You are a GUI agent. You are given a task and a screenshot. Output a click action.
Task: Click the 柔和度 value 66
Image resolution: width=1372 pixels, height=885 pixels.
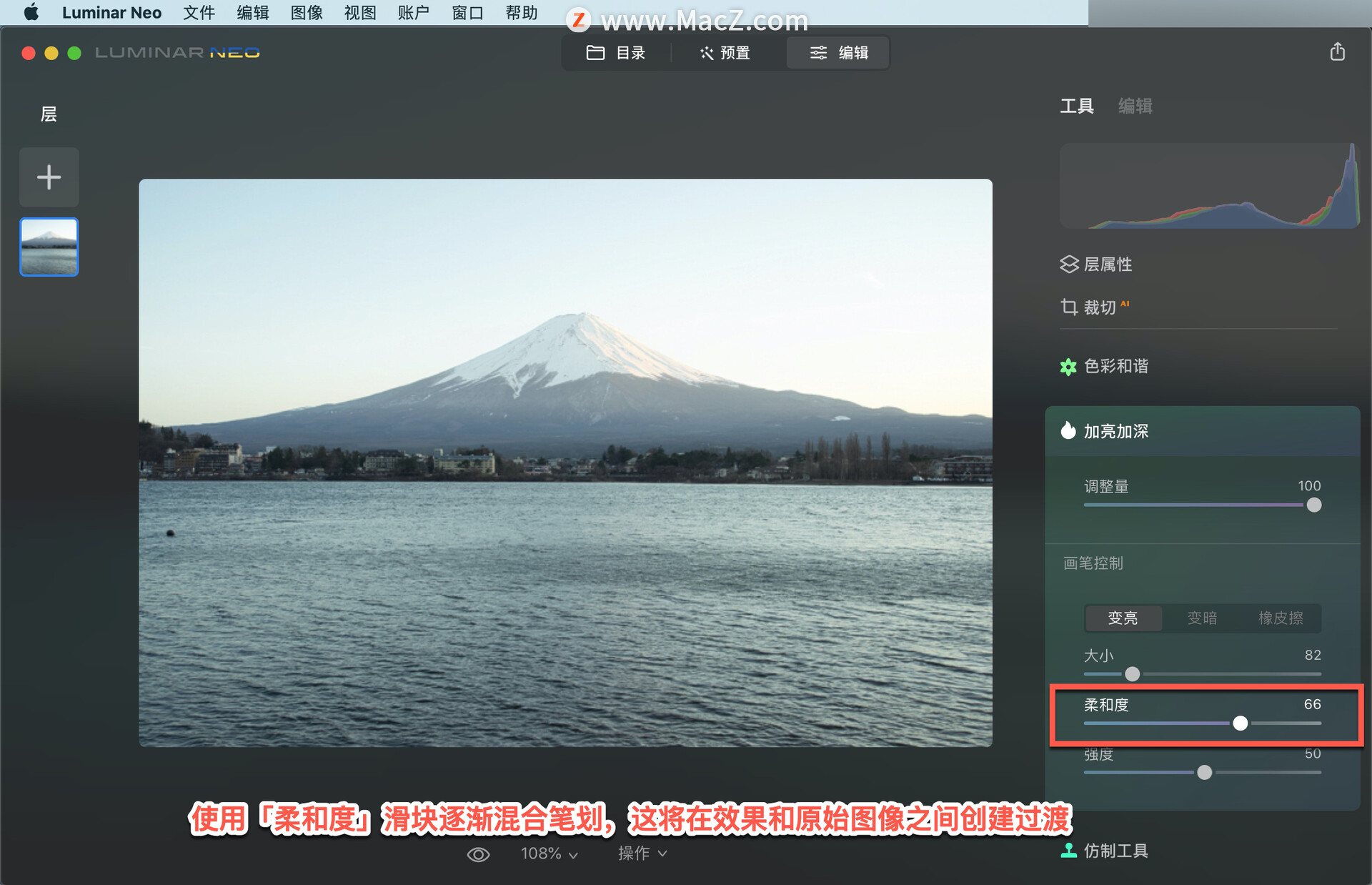1313,704
